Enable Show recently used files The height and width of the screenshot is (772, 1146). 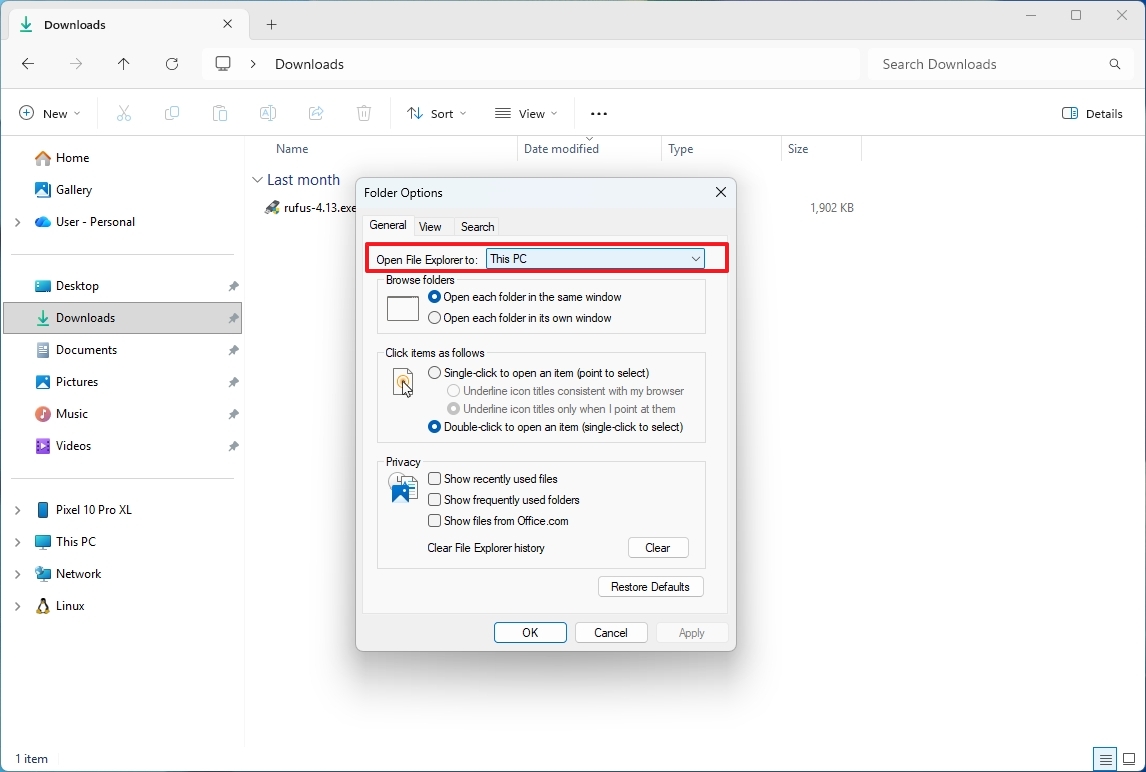click(435, 478)
